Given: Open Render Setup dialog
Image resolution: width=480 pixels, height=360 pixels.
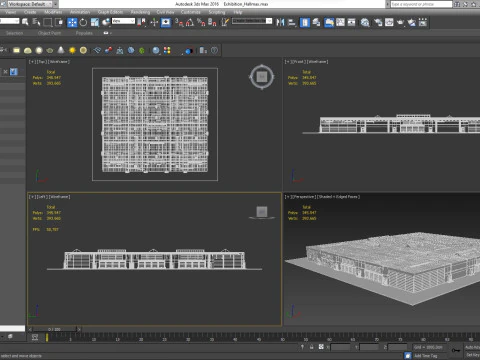Looking at the screenshot, I should [x=378, y=22].
